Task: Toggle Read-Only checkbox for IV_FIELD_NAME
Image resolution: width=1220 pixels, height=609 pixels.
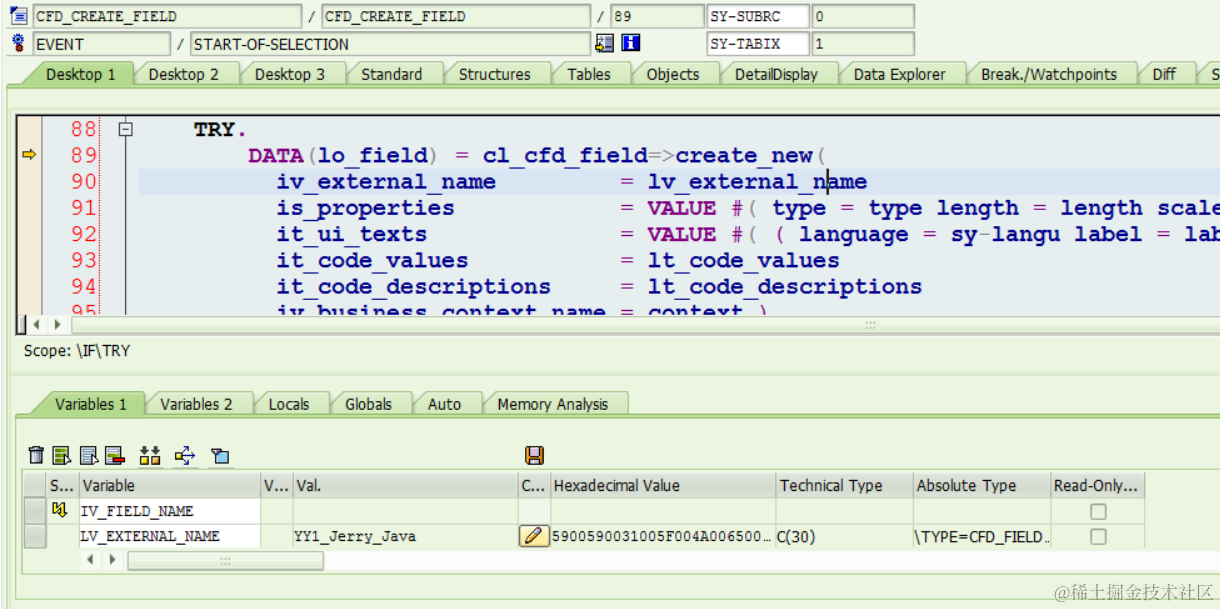Action: click(1098, 511)
